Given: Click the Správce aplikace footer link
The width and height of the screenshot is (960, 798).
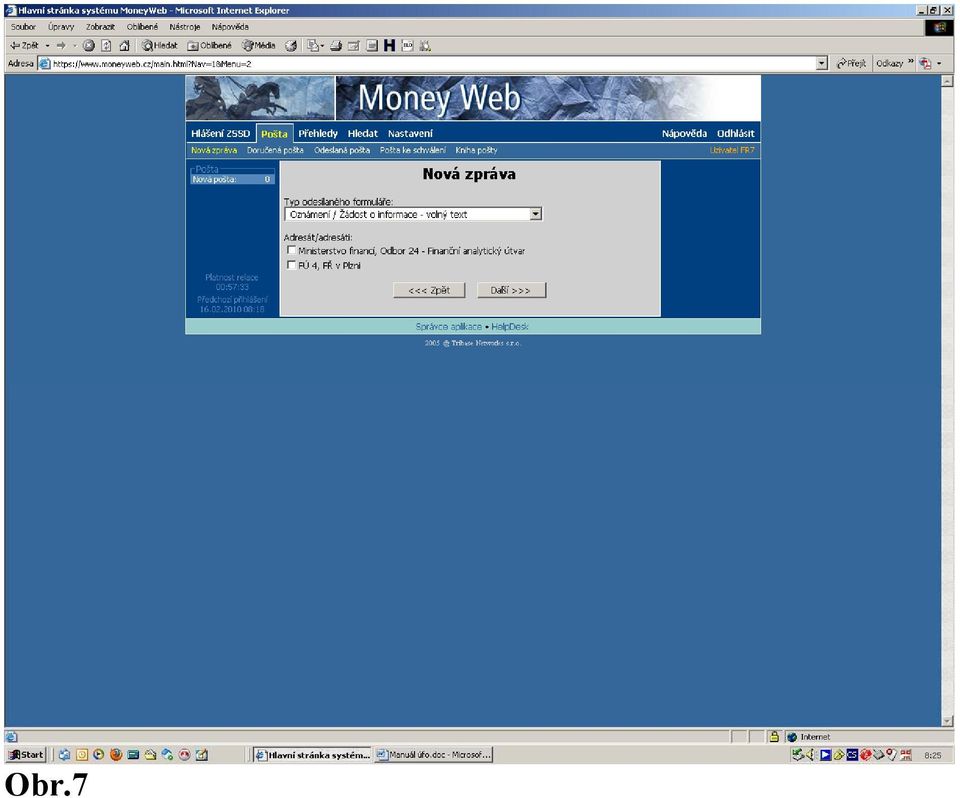Looking at the screenshot, I should 448,327.
